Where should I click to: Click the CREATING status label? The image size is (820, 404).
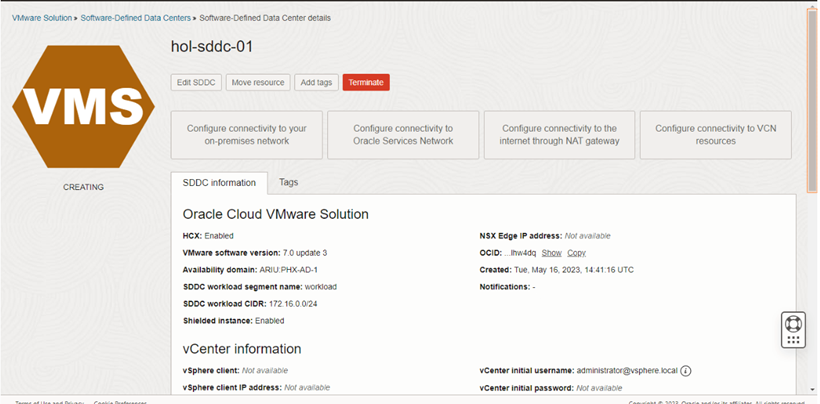pos(84,187)
